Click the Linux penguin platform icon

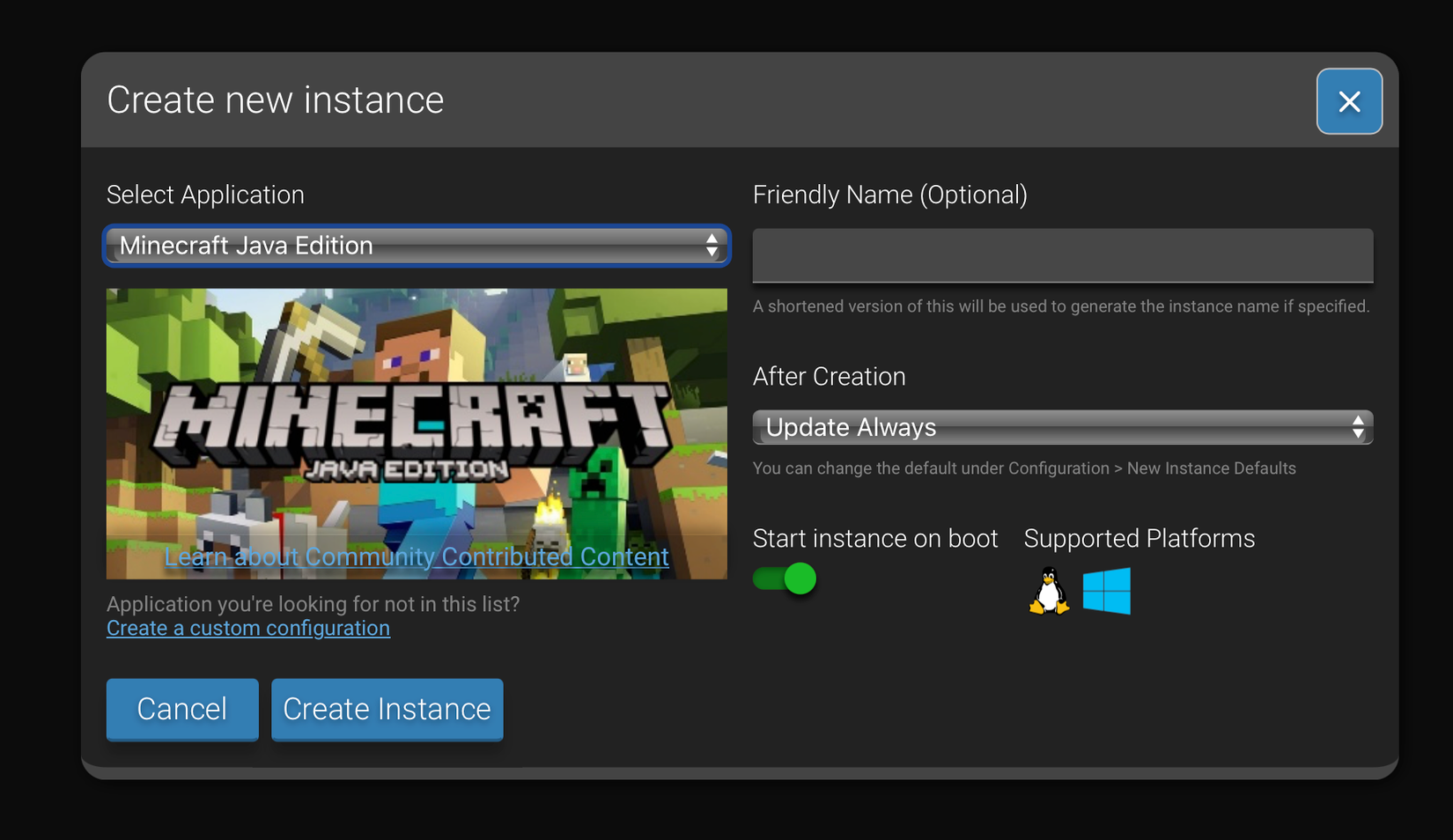1048,591
